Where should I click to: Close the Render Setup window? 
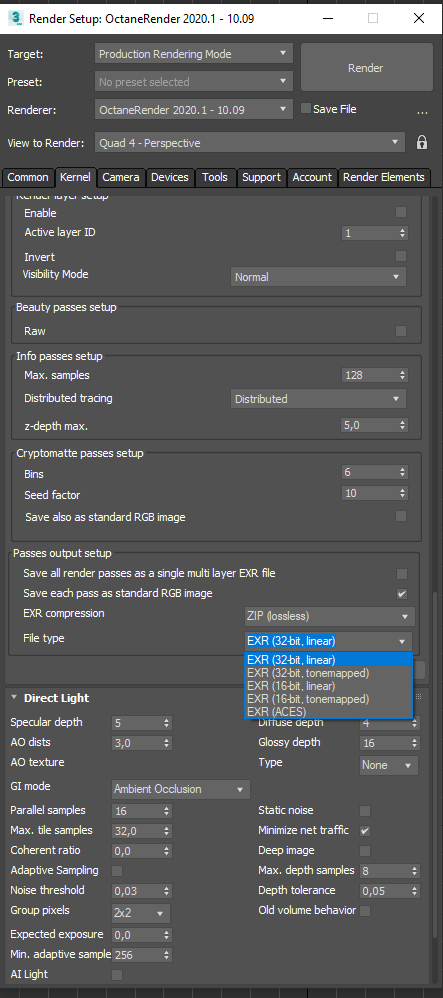coord(419,18)
